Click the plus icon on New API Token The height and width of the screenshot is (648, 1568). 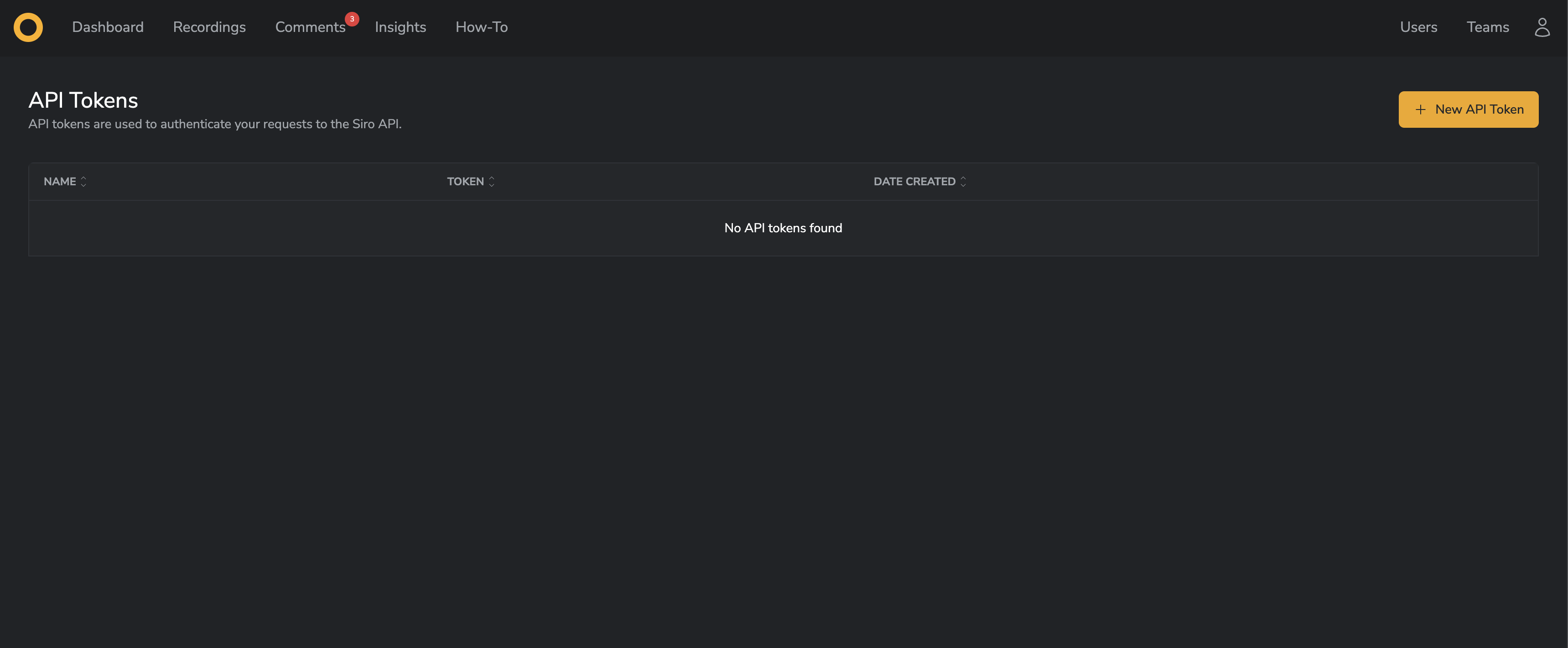(x=1421, y=110)
